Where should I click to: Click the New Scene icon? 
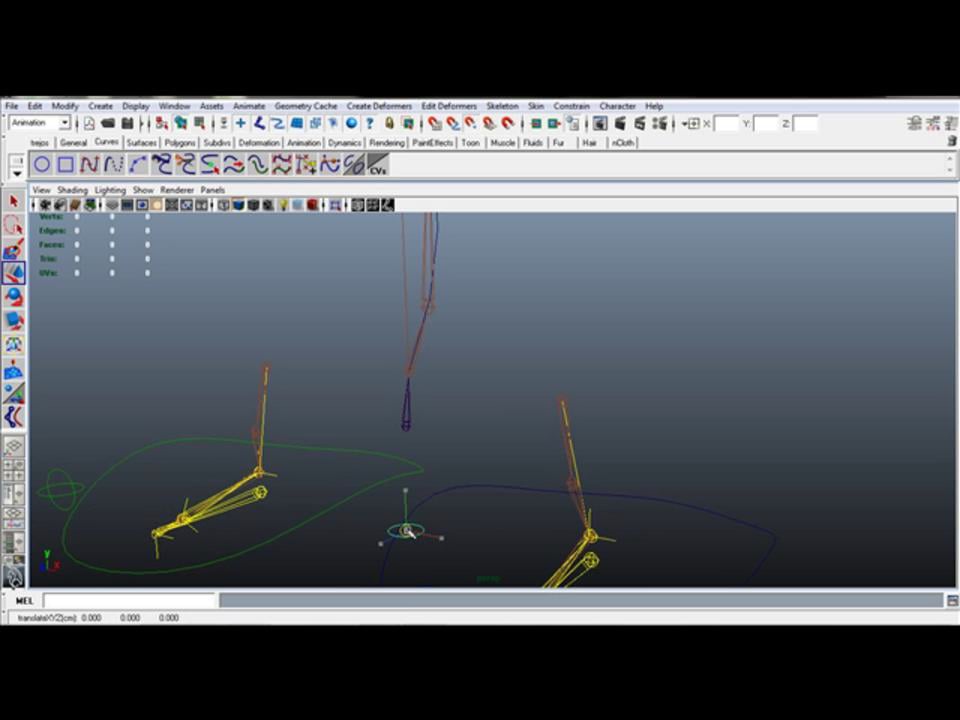click(x=89, y=124)
